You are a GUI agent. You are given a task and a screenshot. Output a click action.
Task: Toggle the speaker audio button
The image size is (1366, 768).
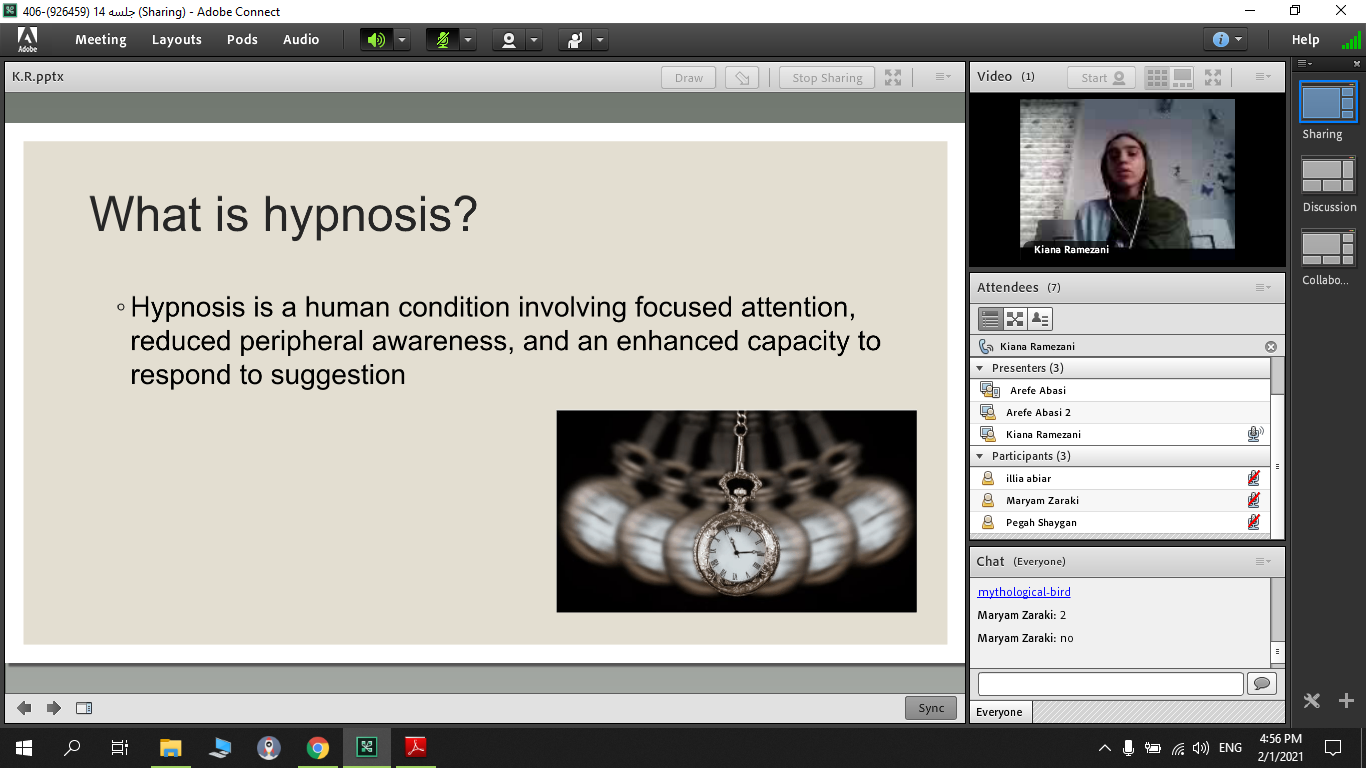click(376, 40)
